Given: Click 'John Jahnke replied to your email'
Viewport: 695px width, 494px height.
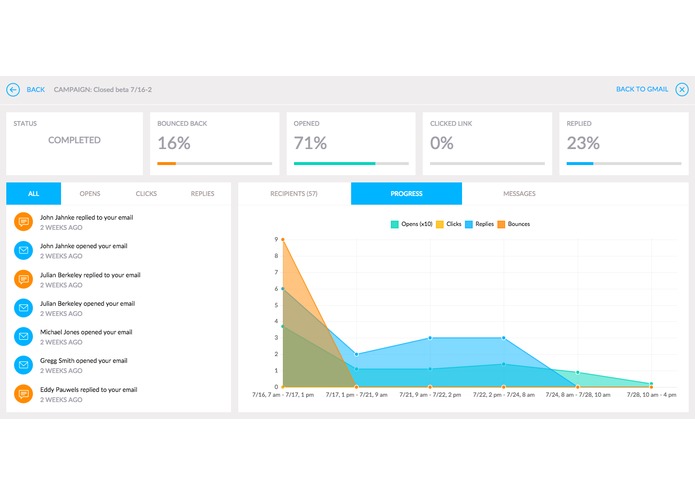Looking at the screenshot, I should [86, 218].
